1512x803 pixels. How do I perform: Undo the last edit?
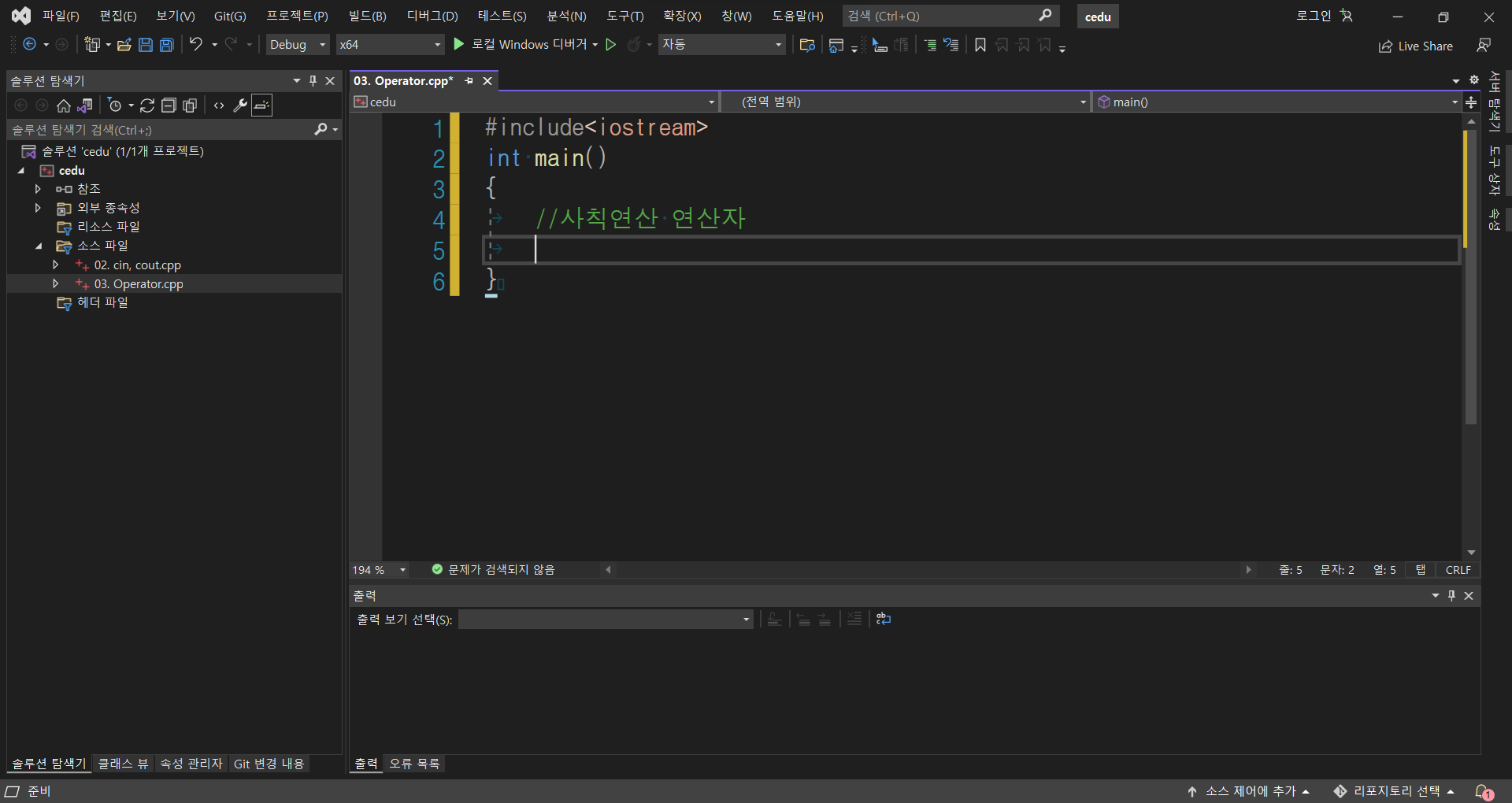point(195,45)
